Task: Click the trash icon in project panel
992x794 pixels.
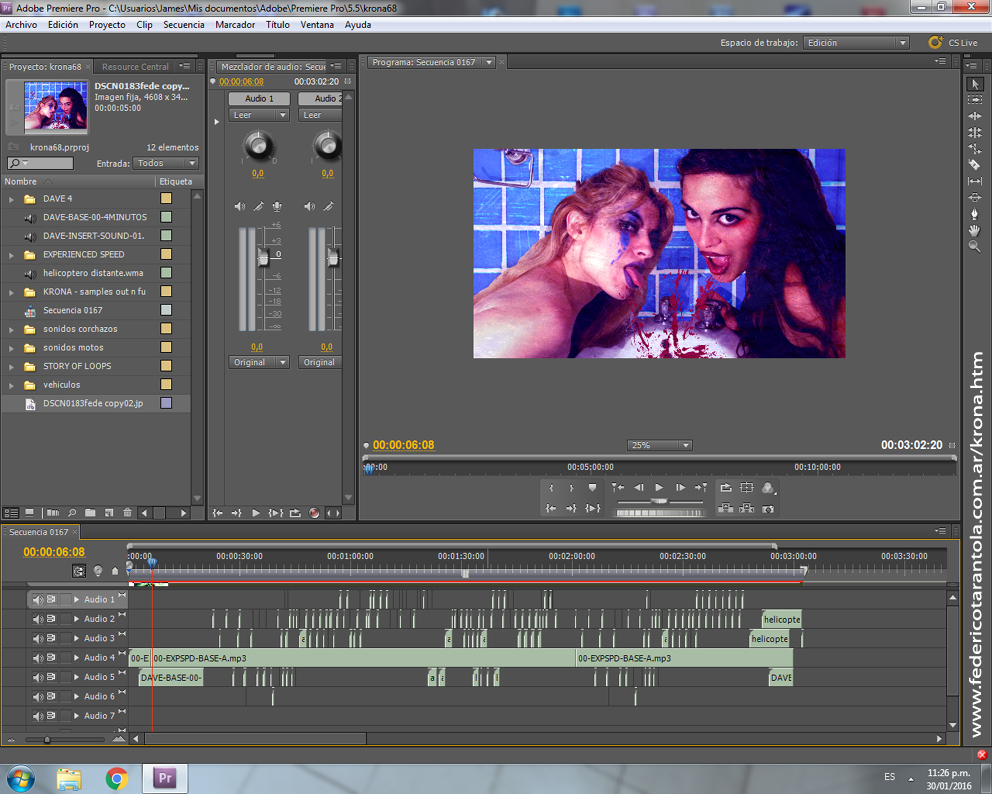Action: tap(127, 513)
